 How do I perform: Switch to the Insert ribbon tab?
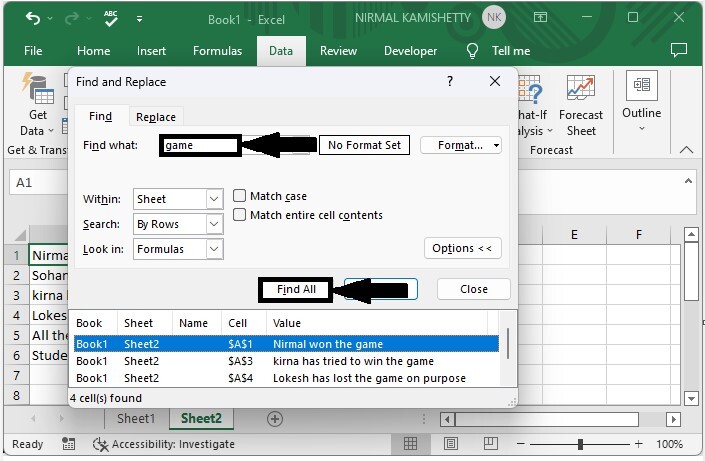click(x=152, y=51)
